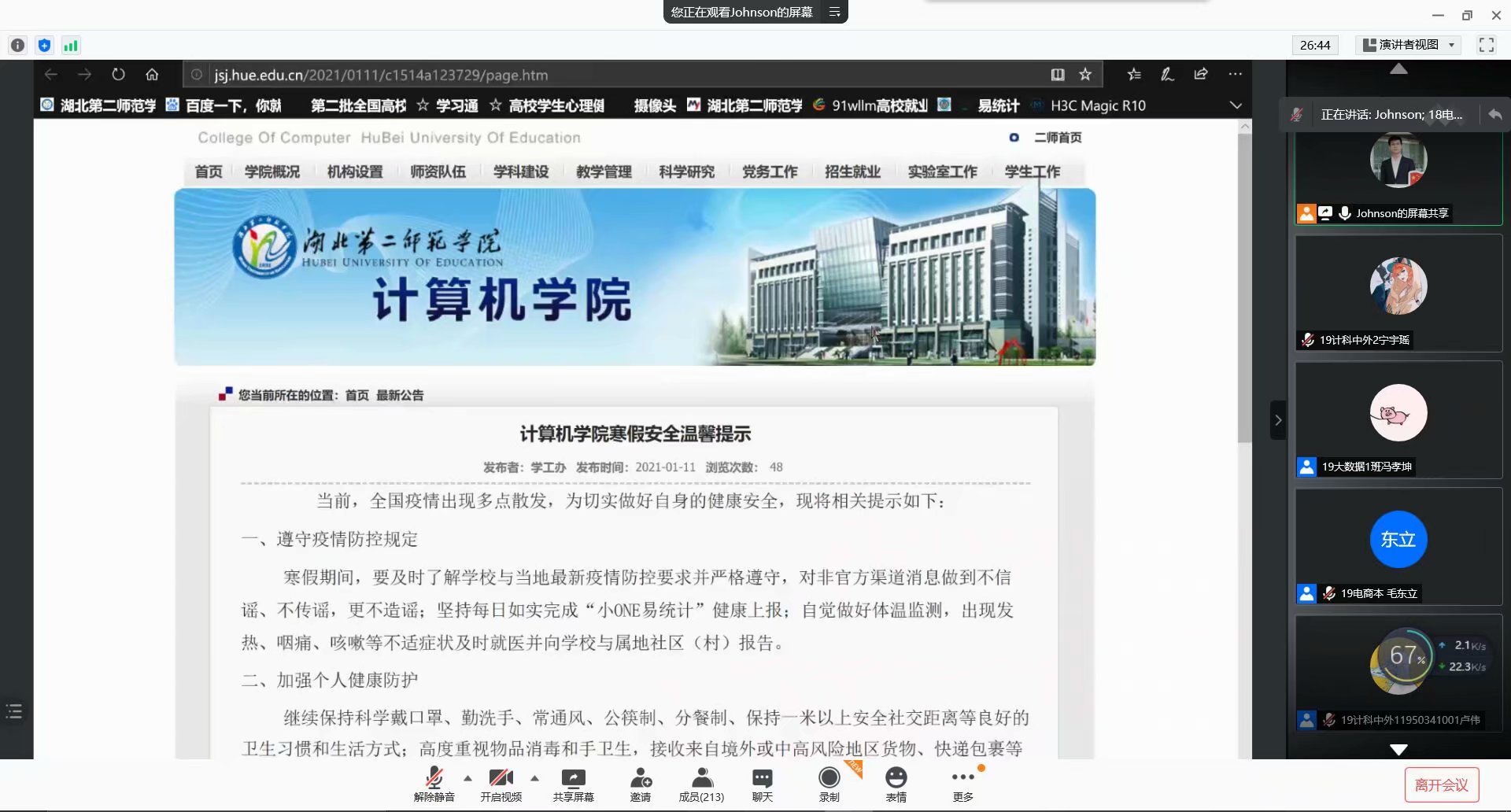
Task: Expand the bookmarks bar overflow chevron
Action: [x=1236, y=105]
